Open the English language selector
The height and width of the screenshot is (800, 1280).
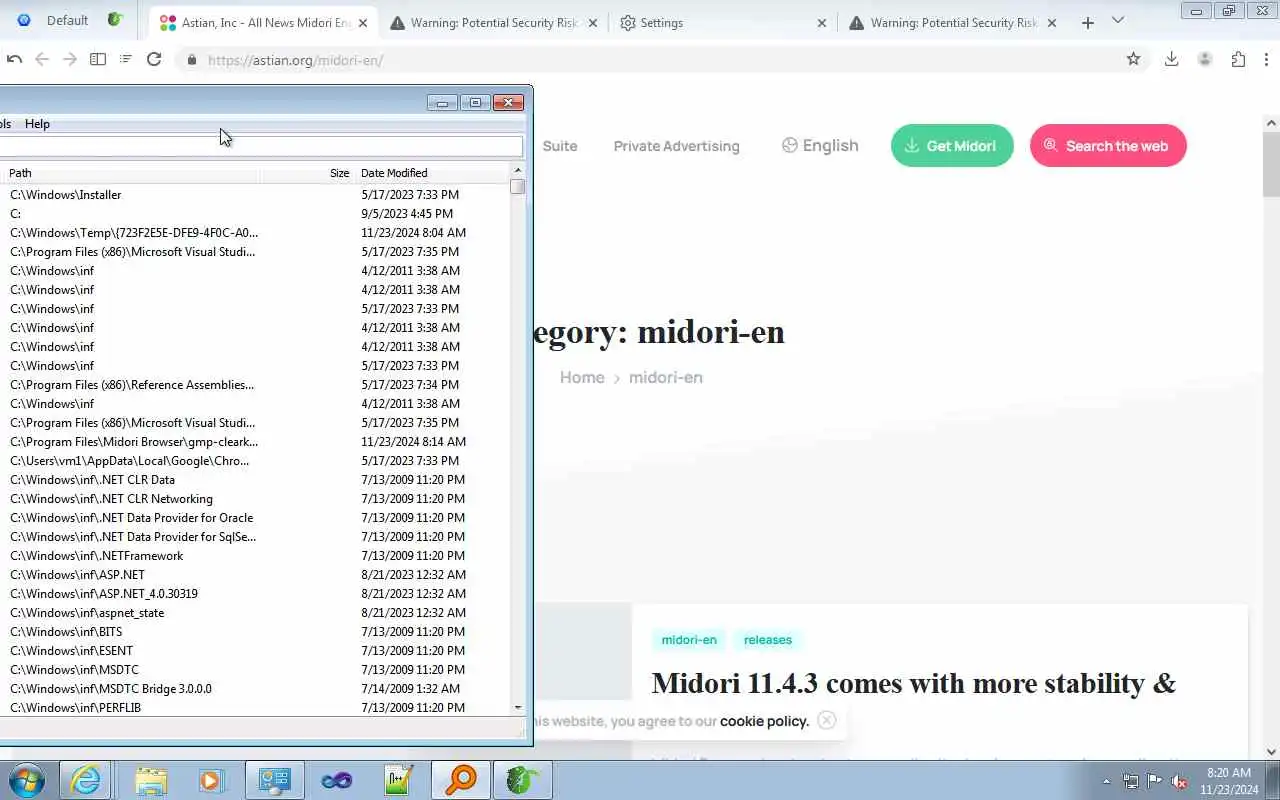[x=820, y=146]
